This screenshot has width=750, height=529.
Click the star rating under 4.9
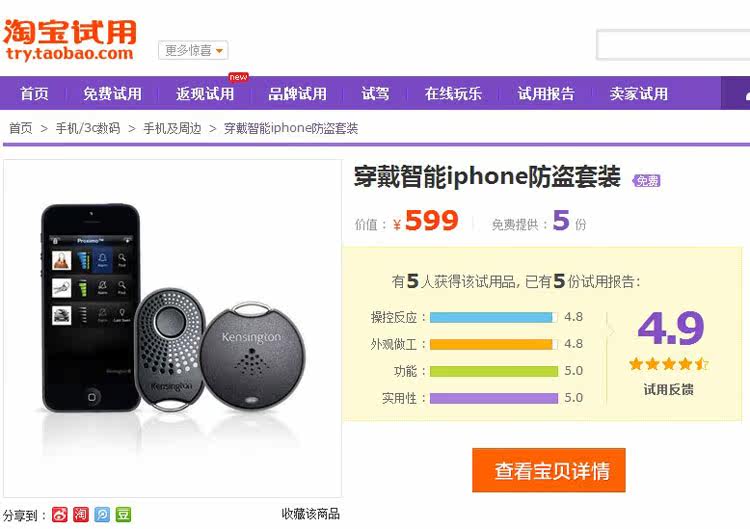[x=669, y=364]
